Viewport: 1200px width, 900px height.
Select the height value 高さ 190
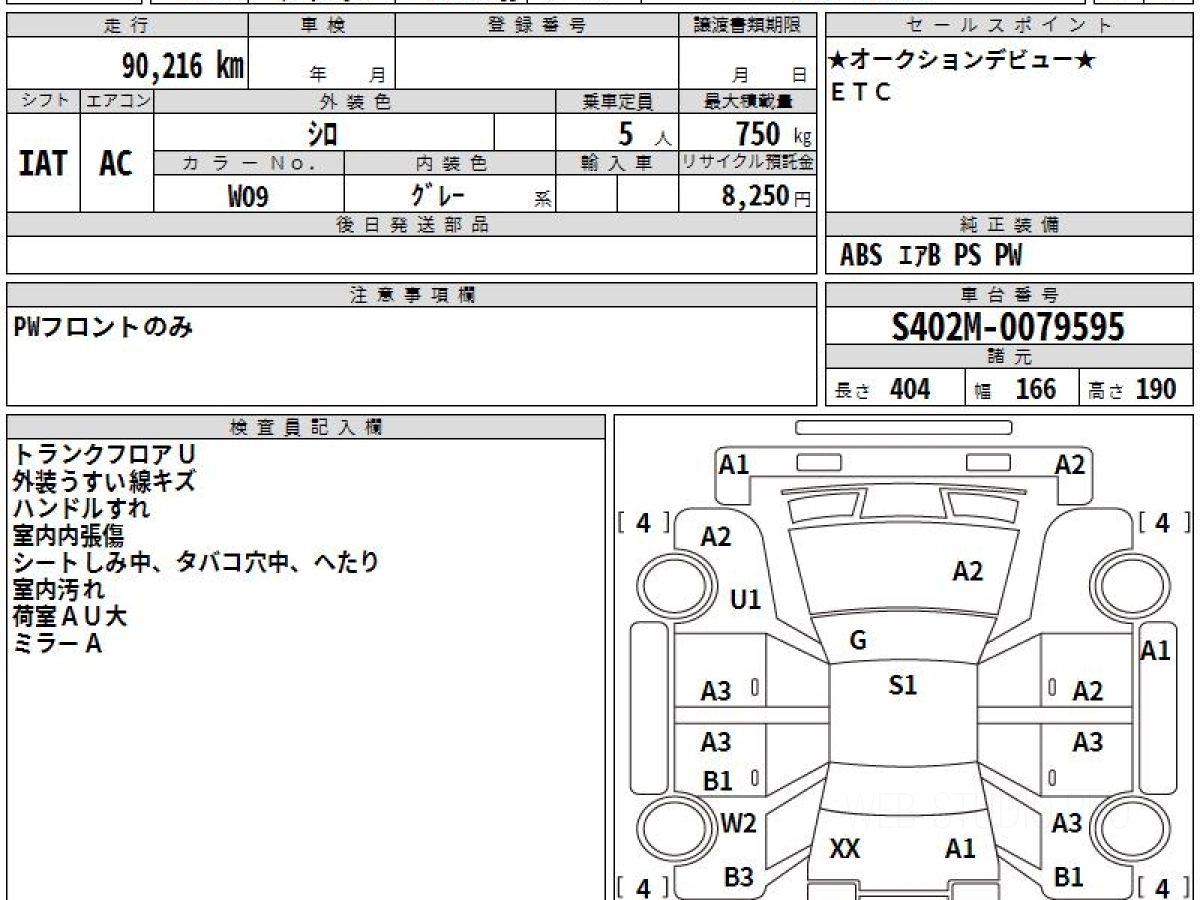click(1133, 389)
